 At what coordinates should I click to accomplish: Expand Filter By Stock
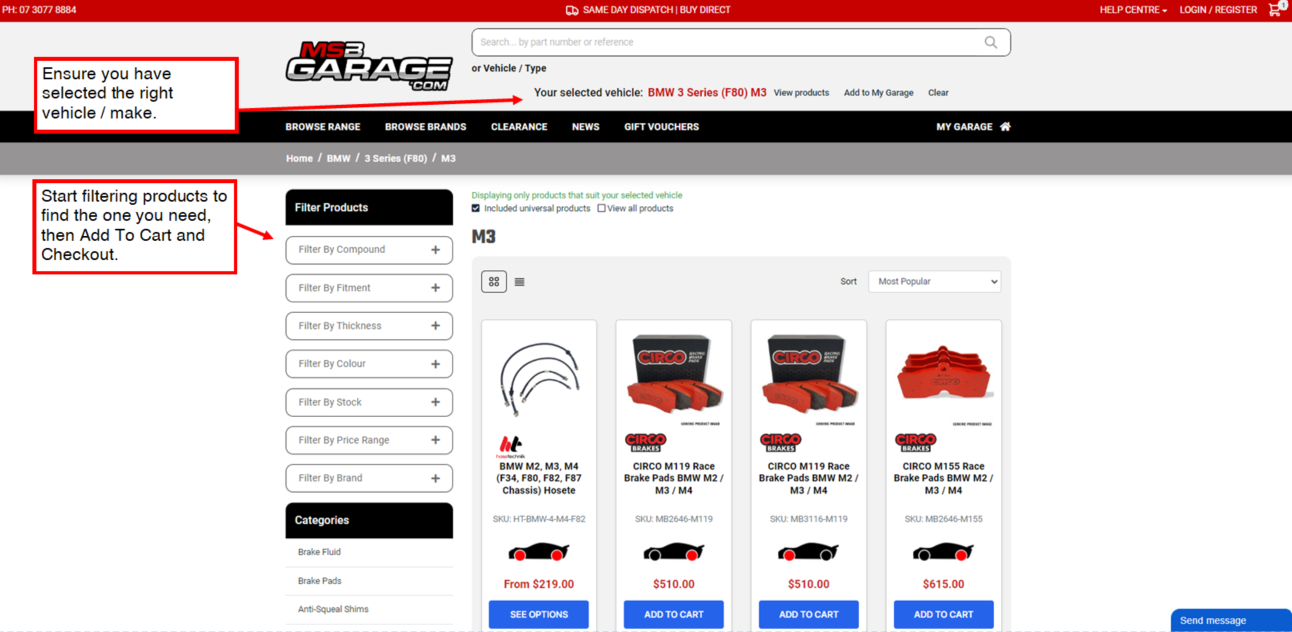[x=369, y=402]
